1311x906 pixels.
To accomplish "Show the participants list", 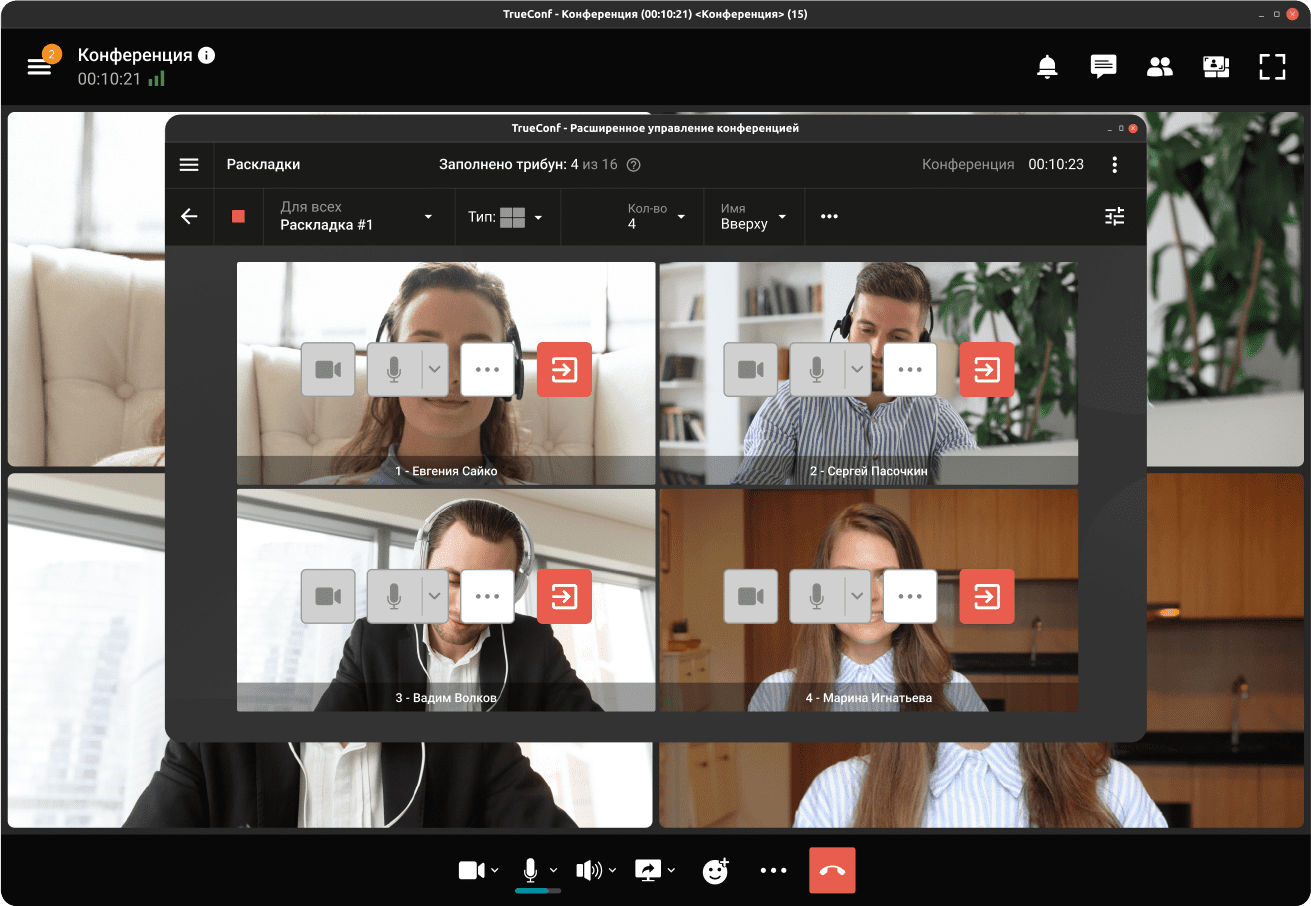I will (x=1159, y=67).
